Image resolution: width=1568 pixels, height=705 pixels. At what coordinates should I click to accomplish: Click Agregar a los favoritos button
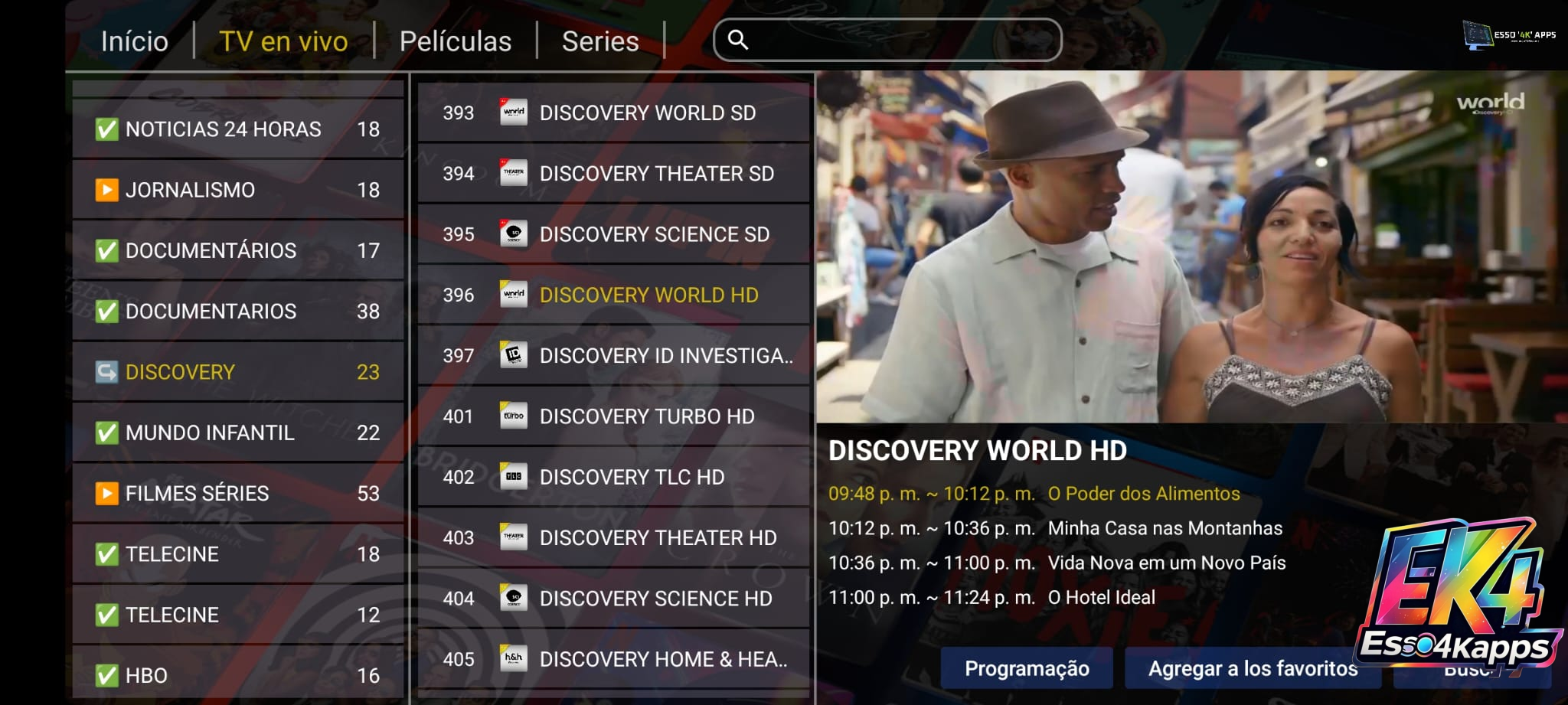[1253, 668]
